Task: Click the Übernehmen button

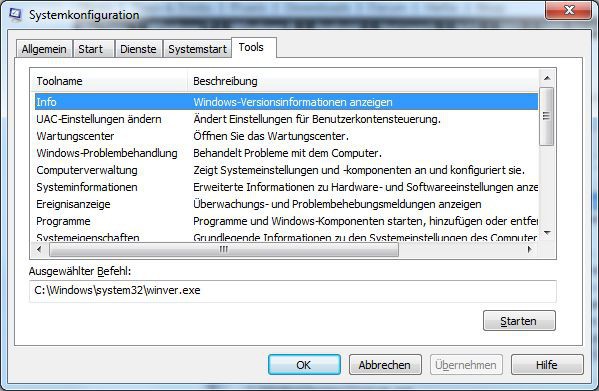Action: click(466, 365)
